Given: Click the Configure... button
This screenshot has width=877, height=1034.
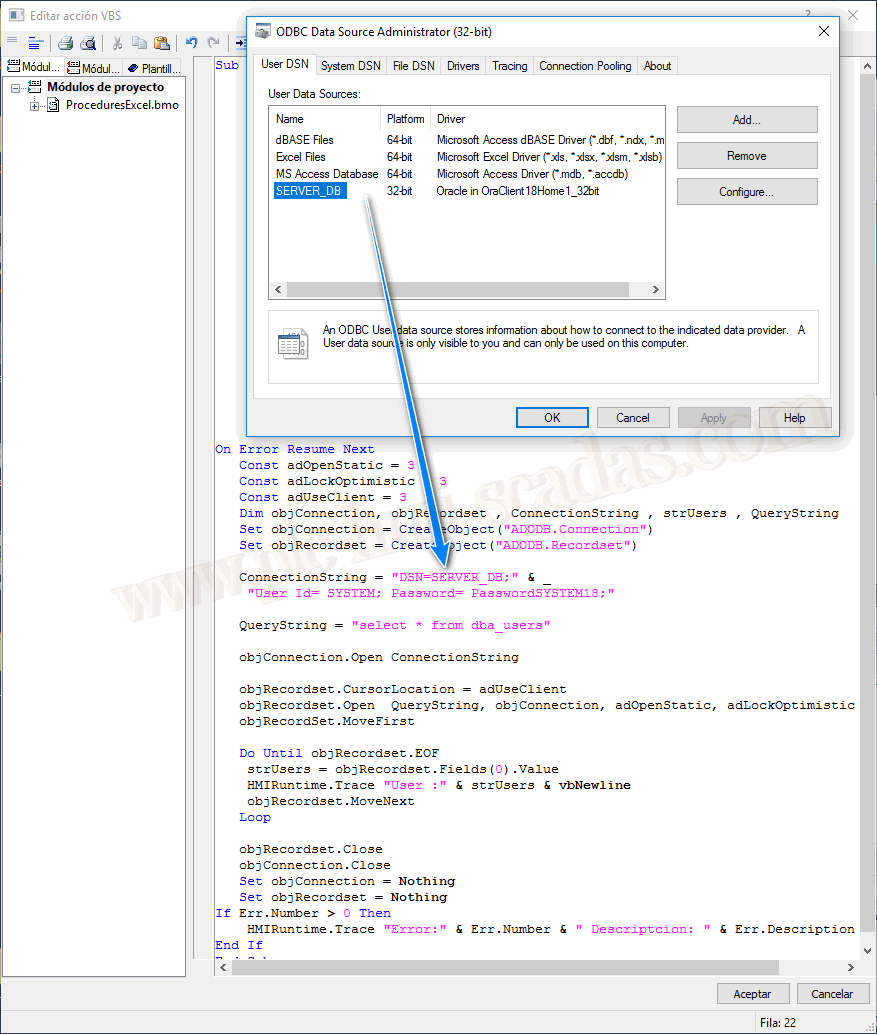Looking at the screenshot, I should [x=746, y=192].
